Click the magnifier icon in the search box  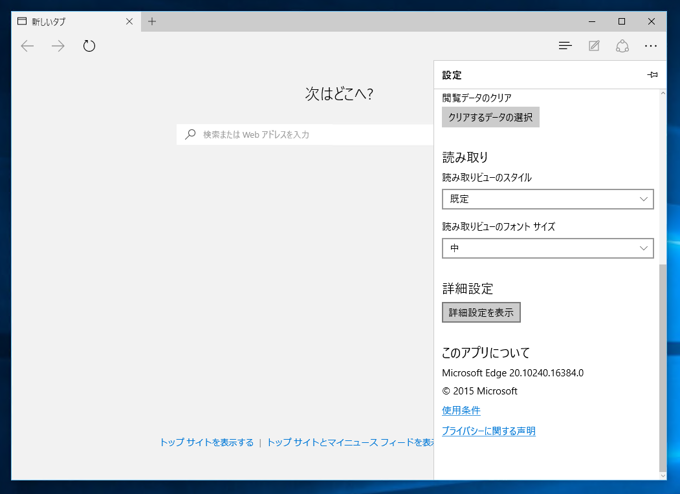point(190,134)
